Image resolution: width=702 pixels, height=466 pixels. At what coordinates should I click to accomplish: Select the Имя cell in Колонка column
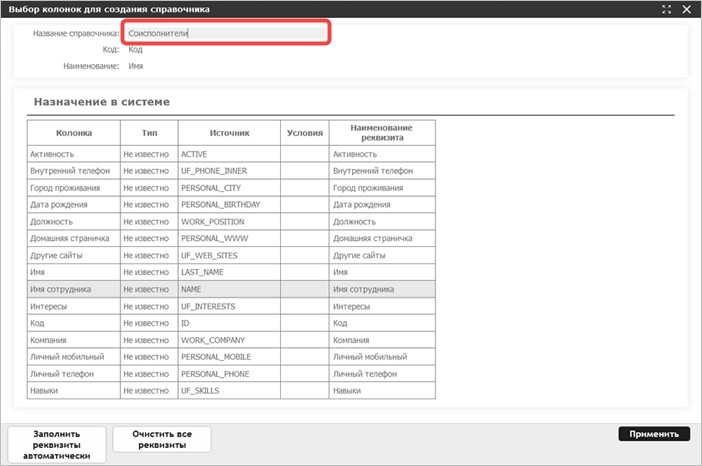[x=74, y=272]
